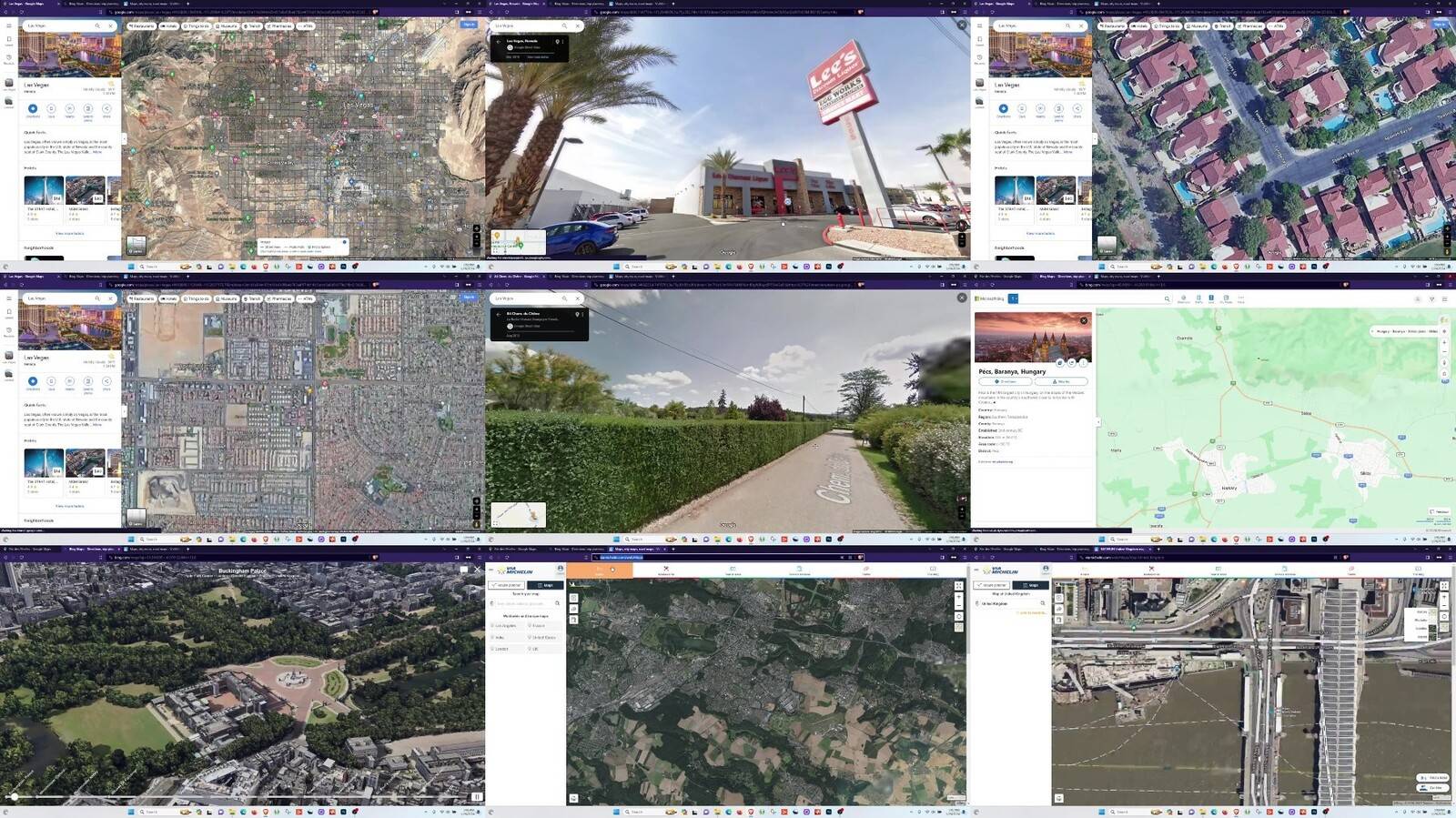Pause the Buckingham Palace flyover playback
1456x818 pixels.
(x=476, y=797)
